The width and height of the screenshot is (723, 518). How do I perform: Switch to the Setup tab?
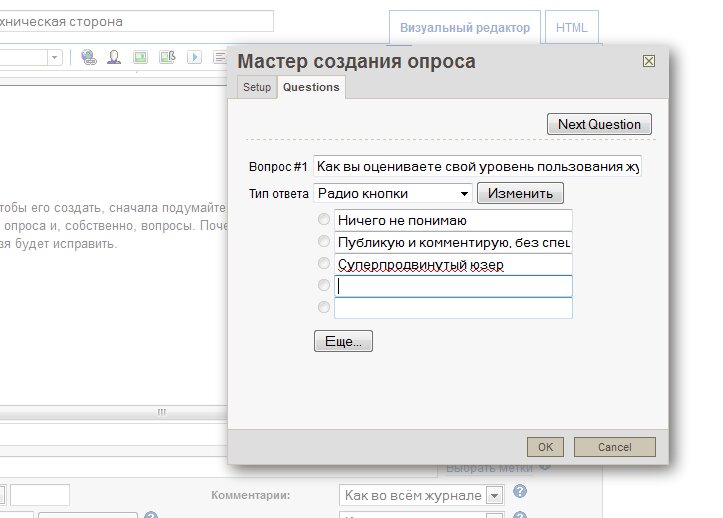click(x=257, y=87)
